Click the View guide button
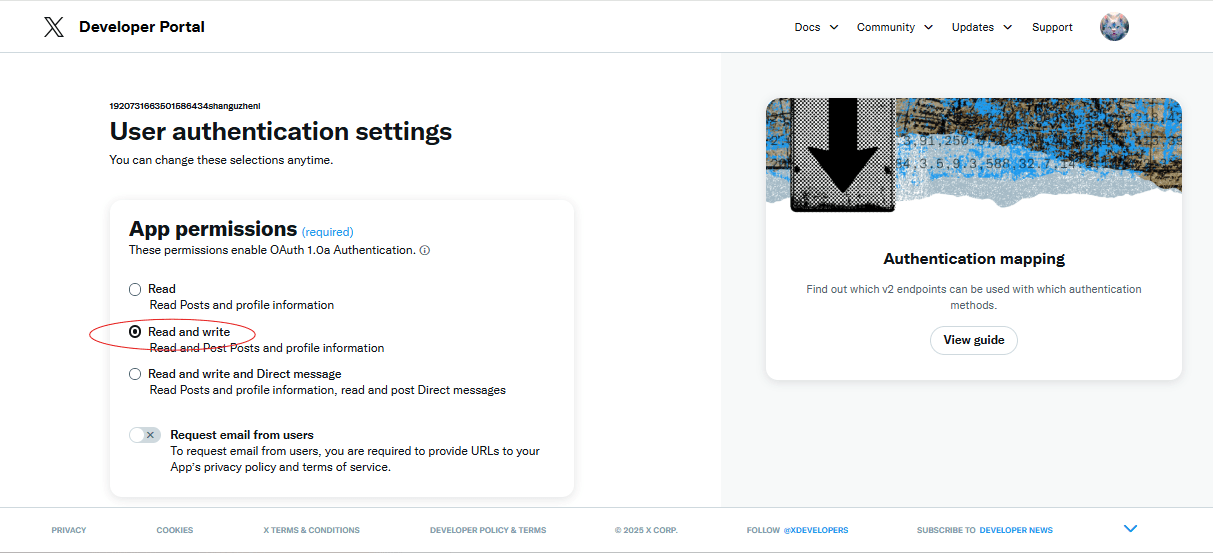This screenshot has height=553, width=1213. [x=974, y=340]
